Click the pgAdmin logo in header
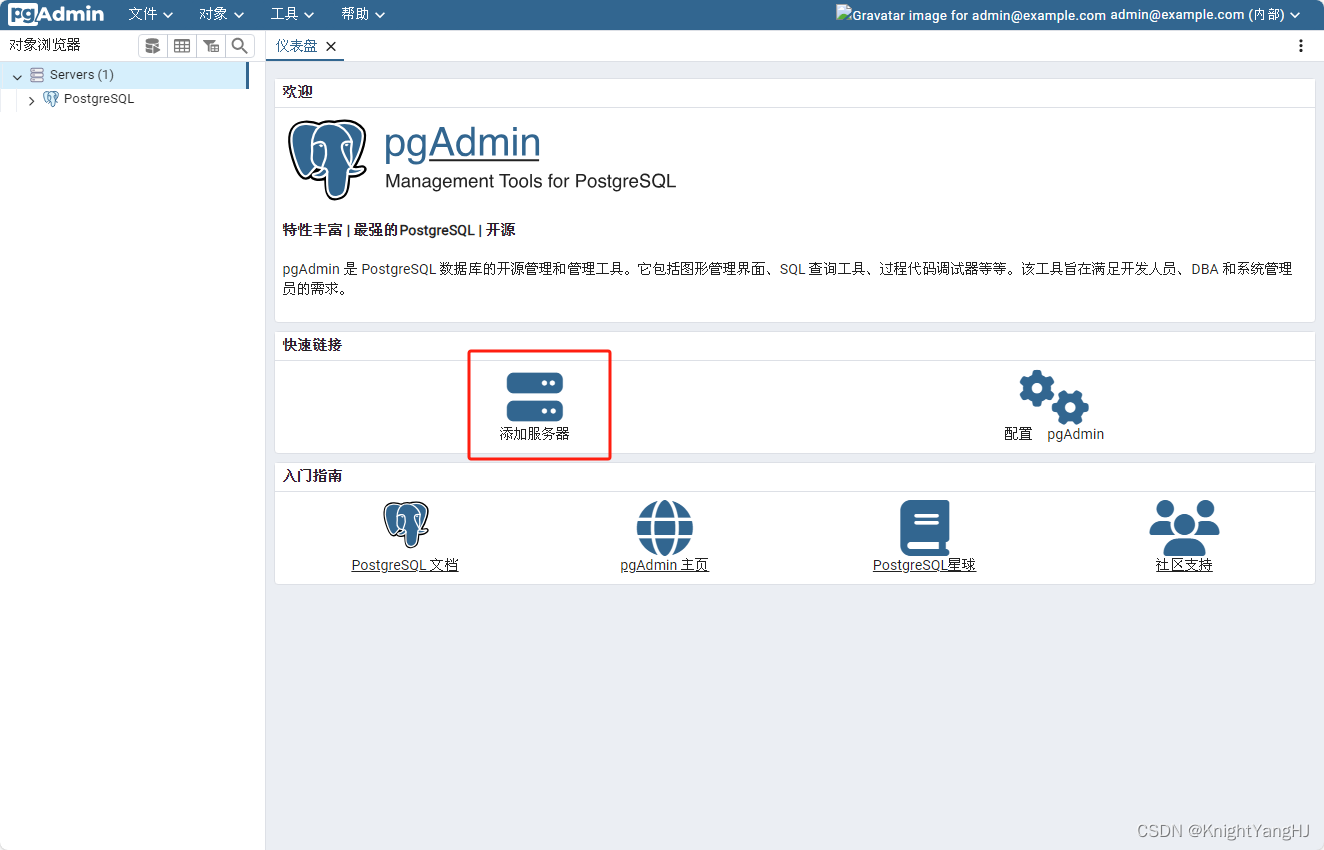This screenshot has height=850, width=1324. pyautogui.click(x=56, y=14)
